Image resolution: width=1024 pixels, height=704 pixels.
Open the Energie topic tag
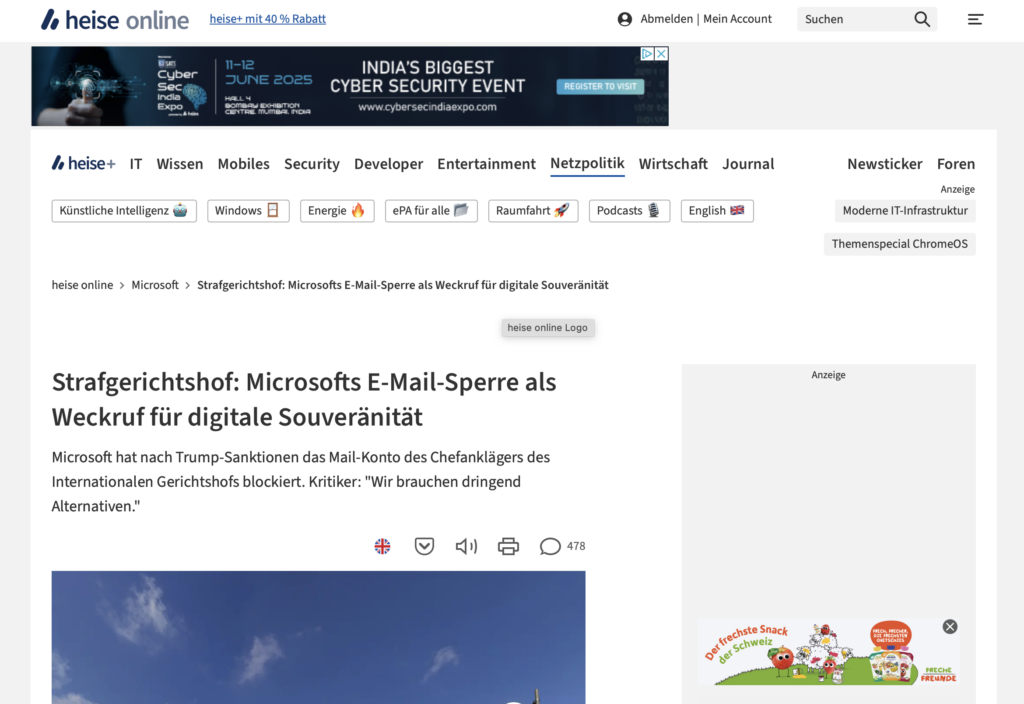coord(337,211)
